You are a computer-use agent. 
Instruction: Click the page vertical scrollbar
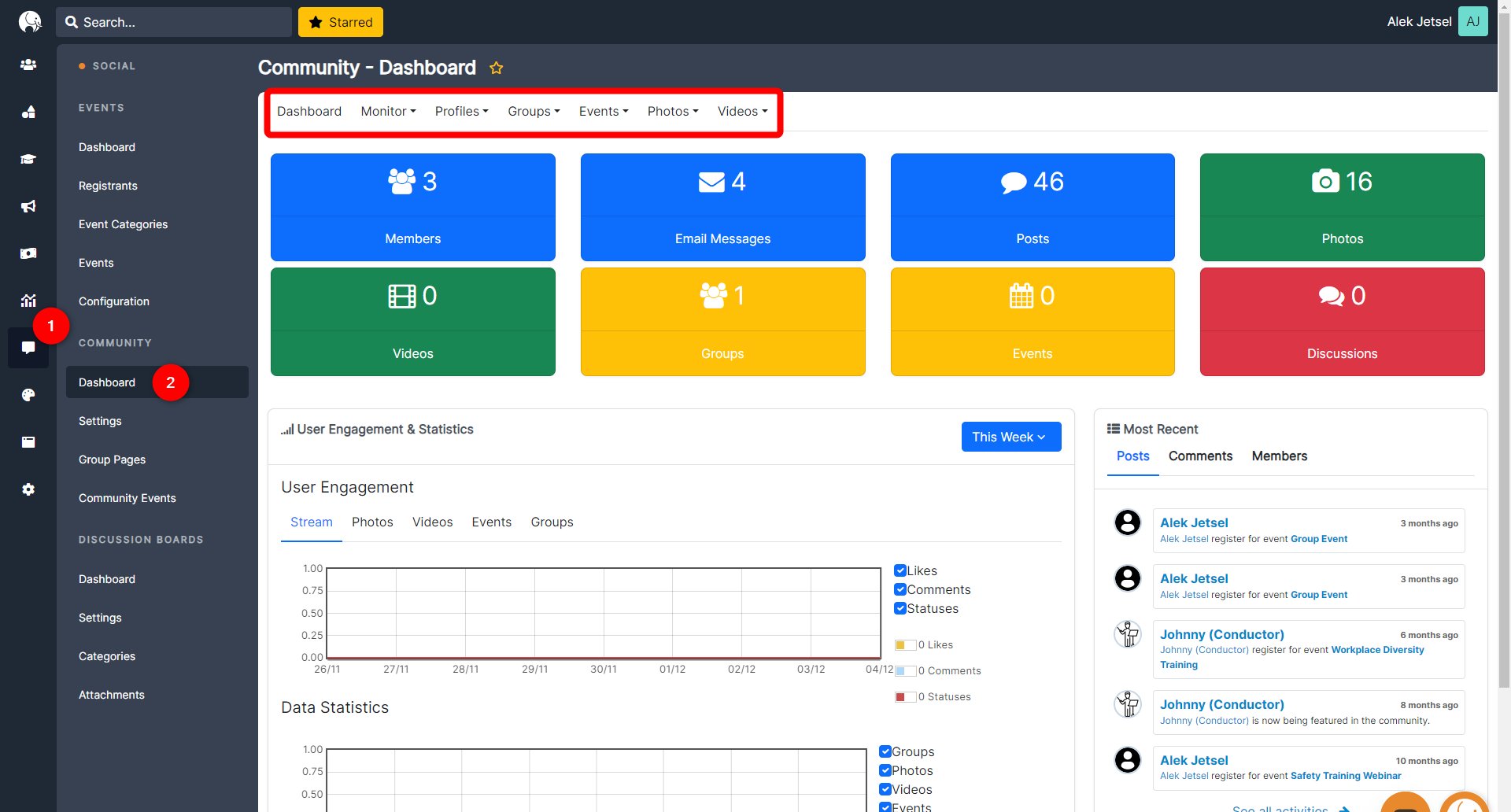coord(1504,350)
